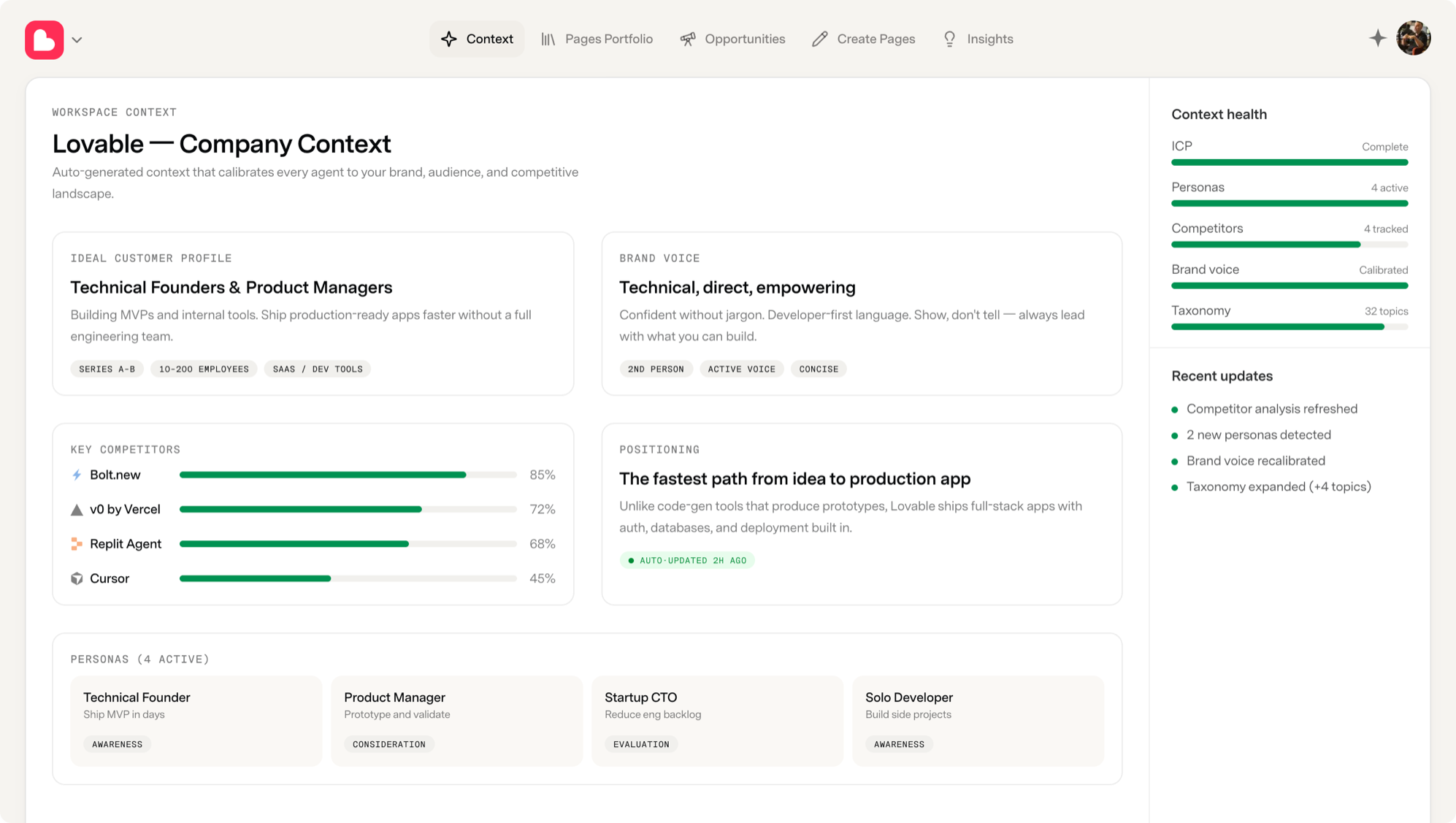Click the 10-200 EMPLOYEES tag
The height and width of the screenshot is (823, 1456).
click(204, 369)
